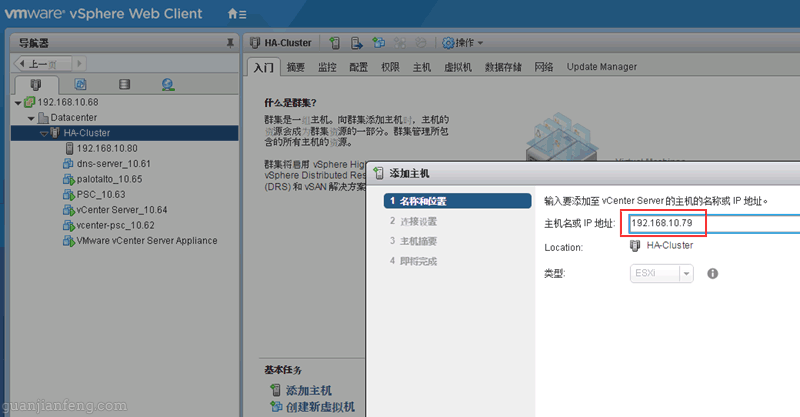800x417 pixels.
Task: Select wizard step 2 连接设置
Action: [413, 221]
